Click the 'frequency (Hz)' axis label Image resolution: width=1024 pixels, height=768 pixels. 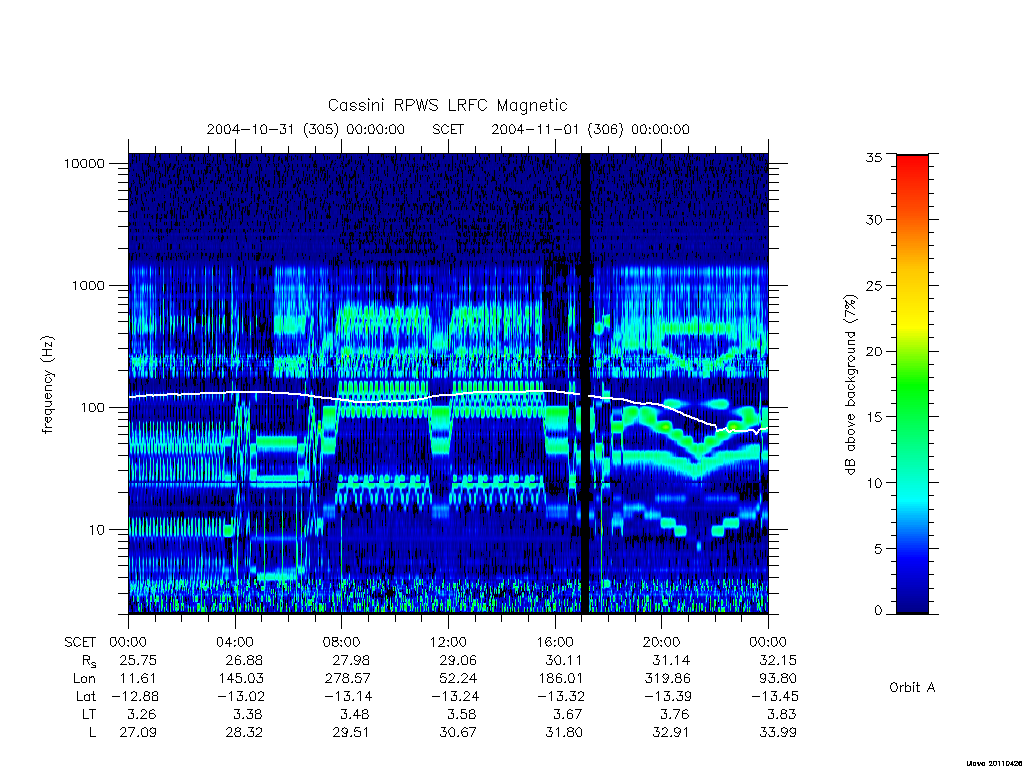pyautogui.click(x=47, y=384)
